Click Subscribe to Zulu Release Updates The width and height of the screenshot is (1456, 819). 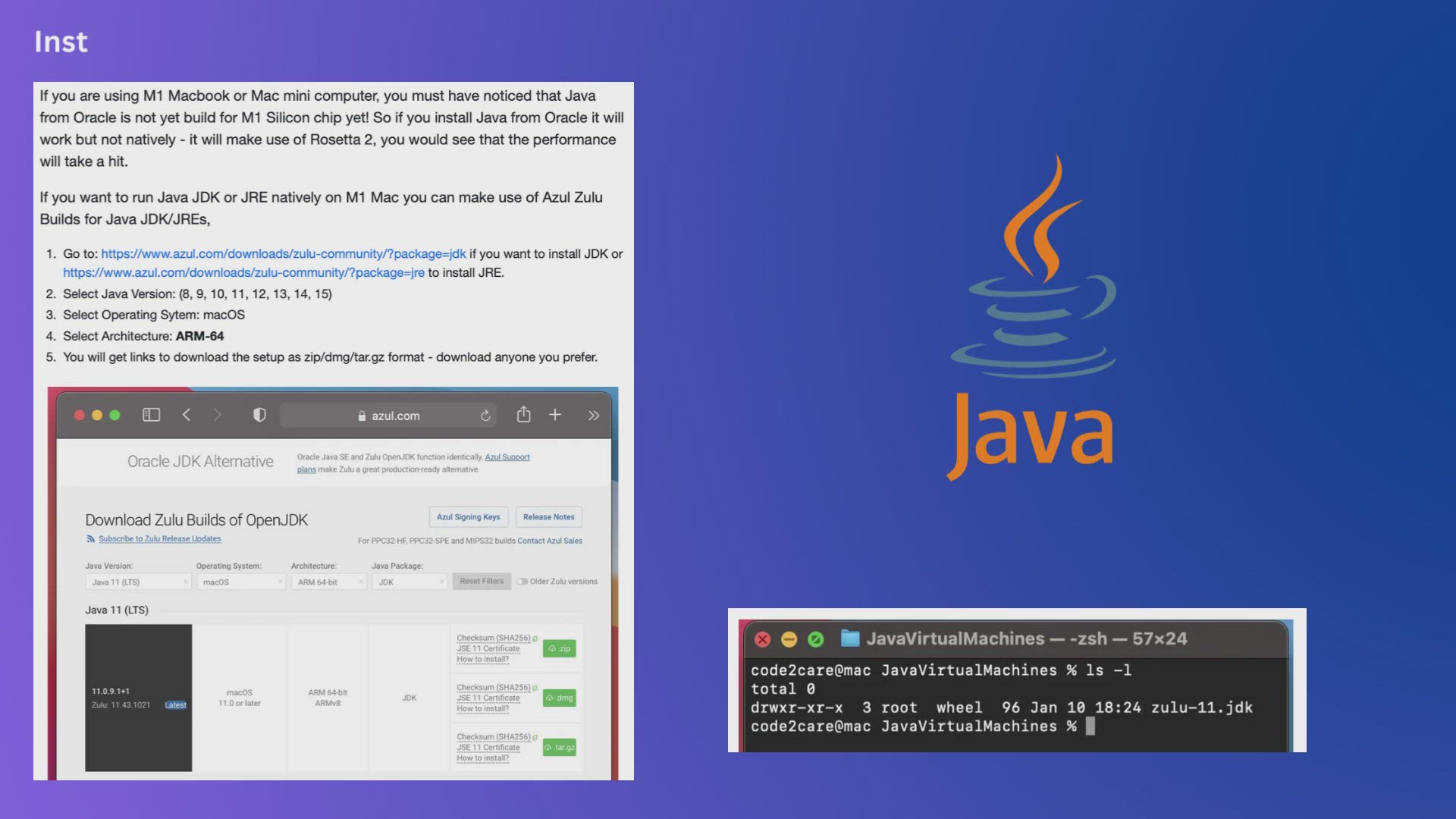(160, 539)
